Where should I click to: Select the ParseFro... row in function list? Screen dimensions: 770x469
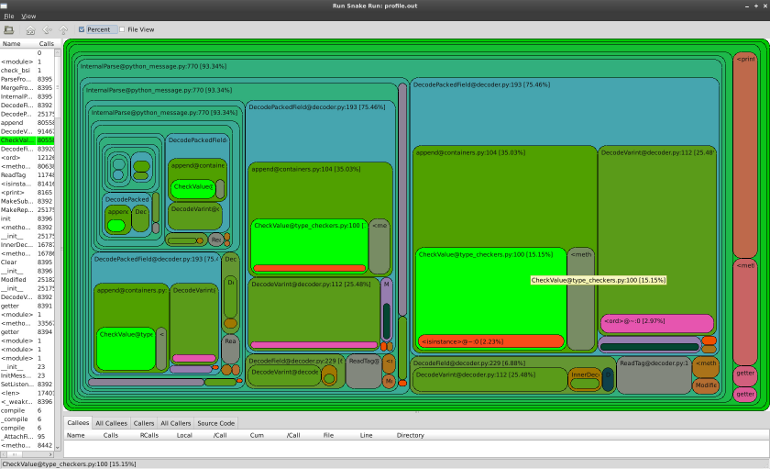point(27,79)
